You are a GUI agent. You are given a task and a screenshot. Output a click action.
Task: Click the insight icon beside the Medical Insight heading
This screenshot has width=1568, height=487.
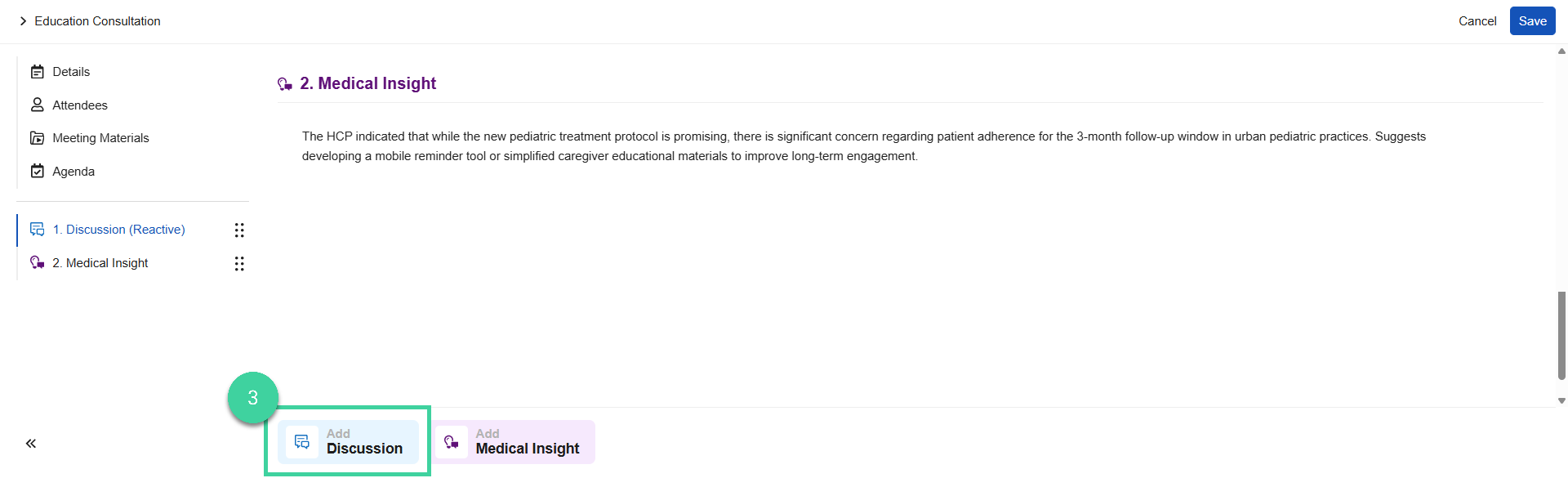coord(285,83)
